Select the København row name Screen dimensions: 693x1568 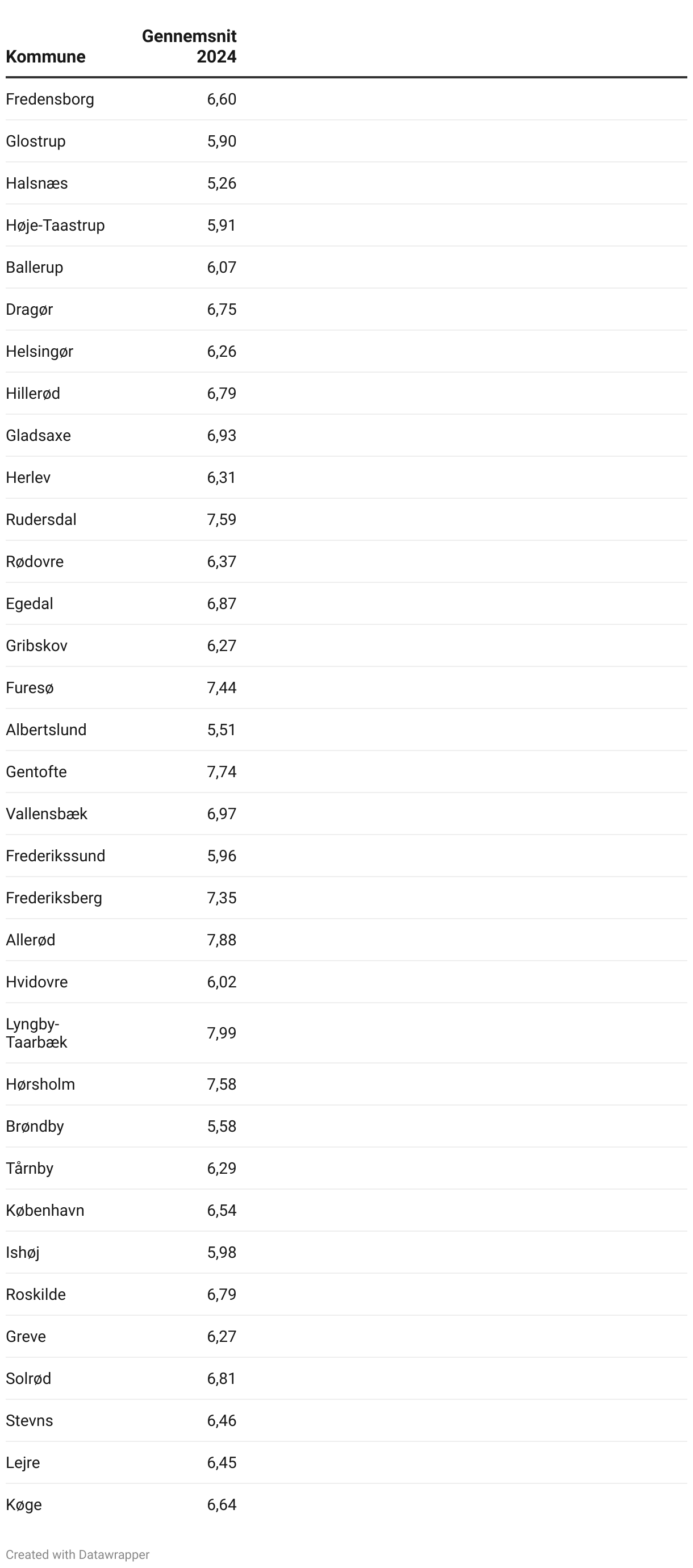pos(45,1210)
